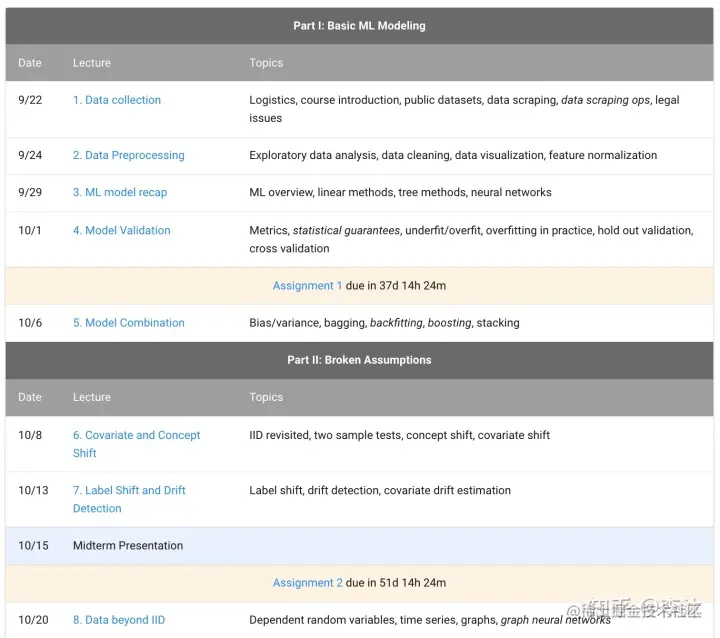Open the 'Assignment 2' link

click(308, 582)
